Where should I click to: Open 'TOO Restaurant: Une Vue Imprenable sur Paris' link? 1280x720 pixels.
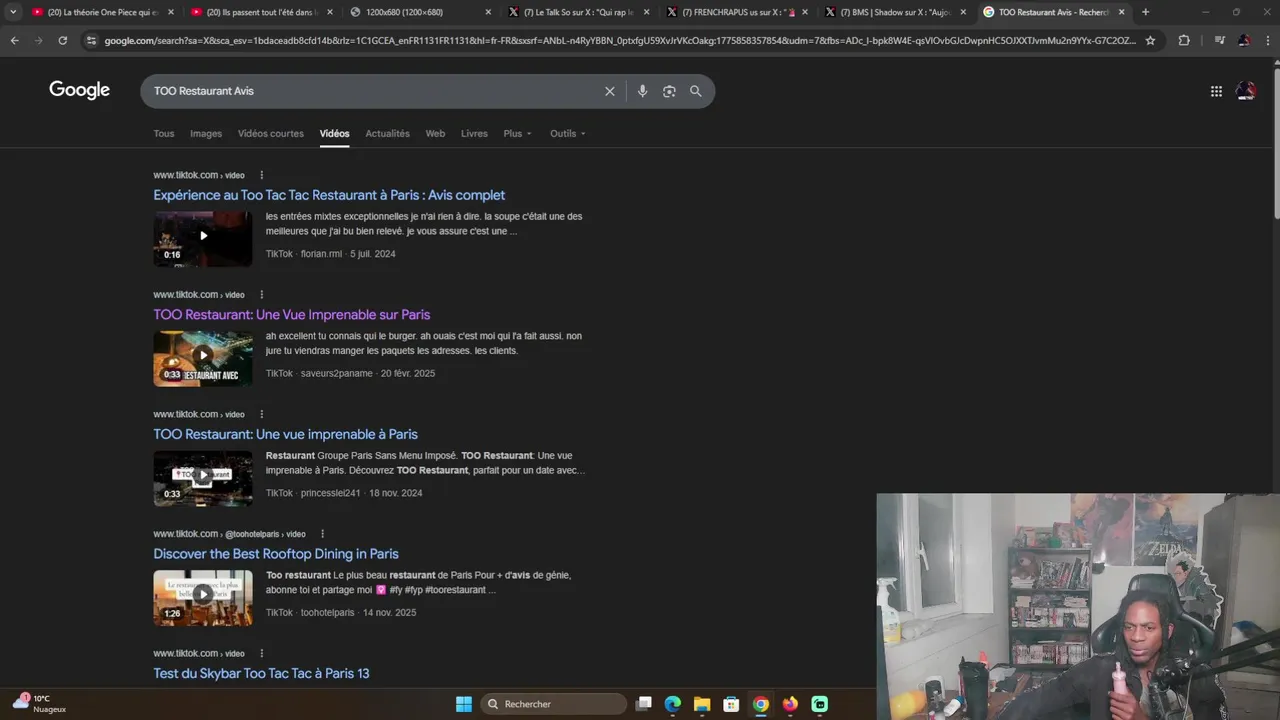pos(292,315)
